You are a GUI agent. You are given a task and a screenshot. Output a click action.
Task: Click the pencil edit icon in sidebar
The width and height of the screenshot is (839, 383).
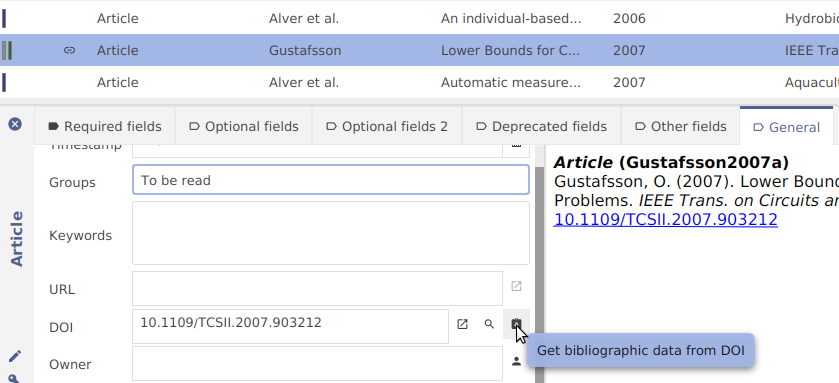click(15, 356)
